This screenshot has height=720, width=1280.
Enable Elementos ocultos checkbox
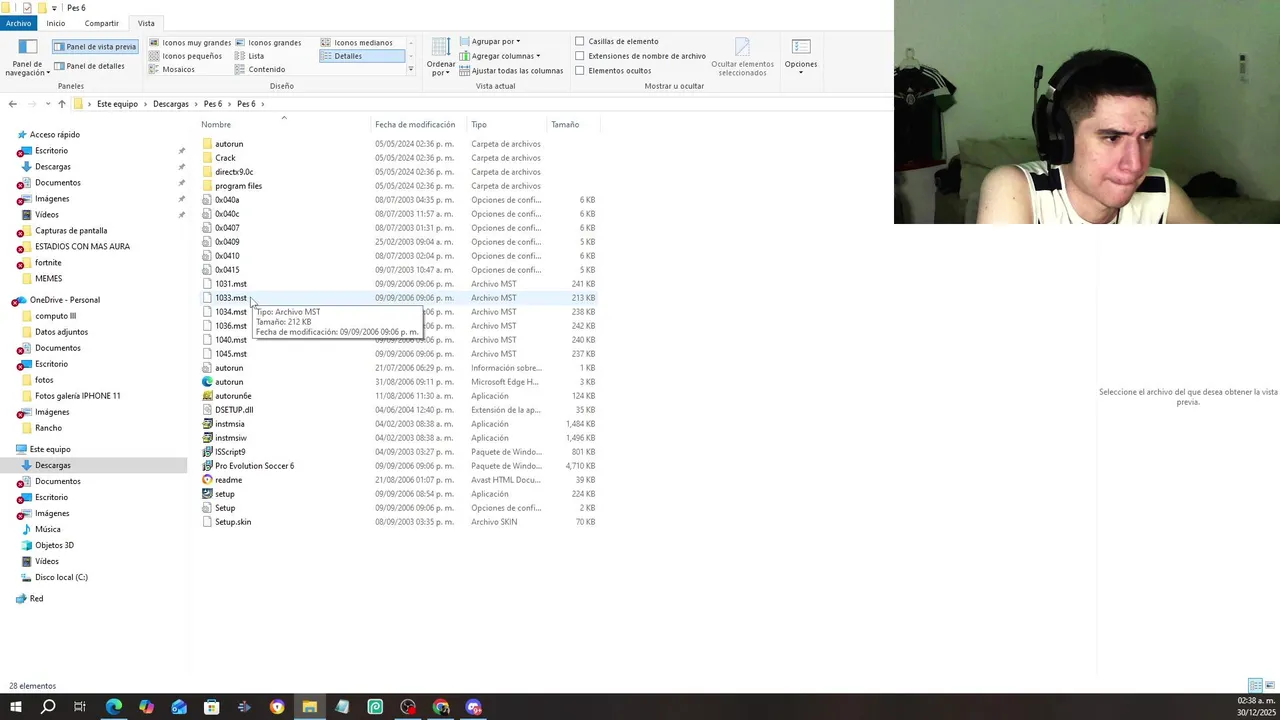coord(580,71)
